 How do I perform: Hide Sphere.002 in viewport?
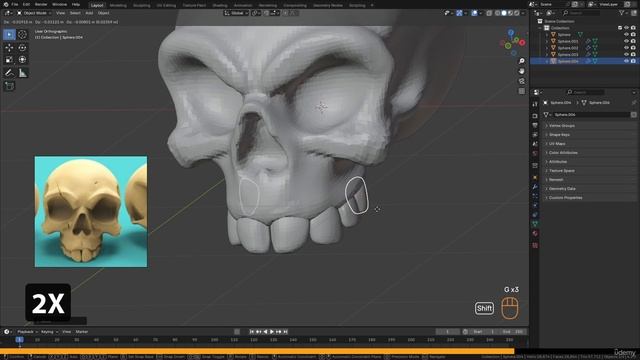tap(626, 48)
